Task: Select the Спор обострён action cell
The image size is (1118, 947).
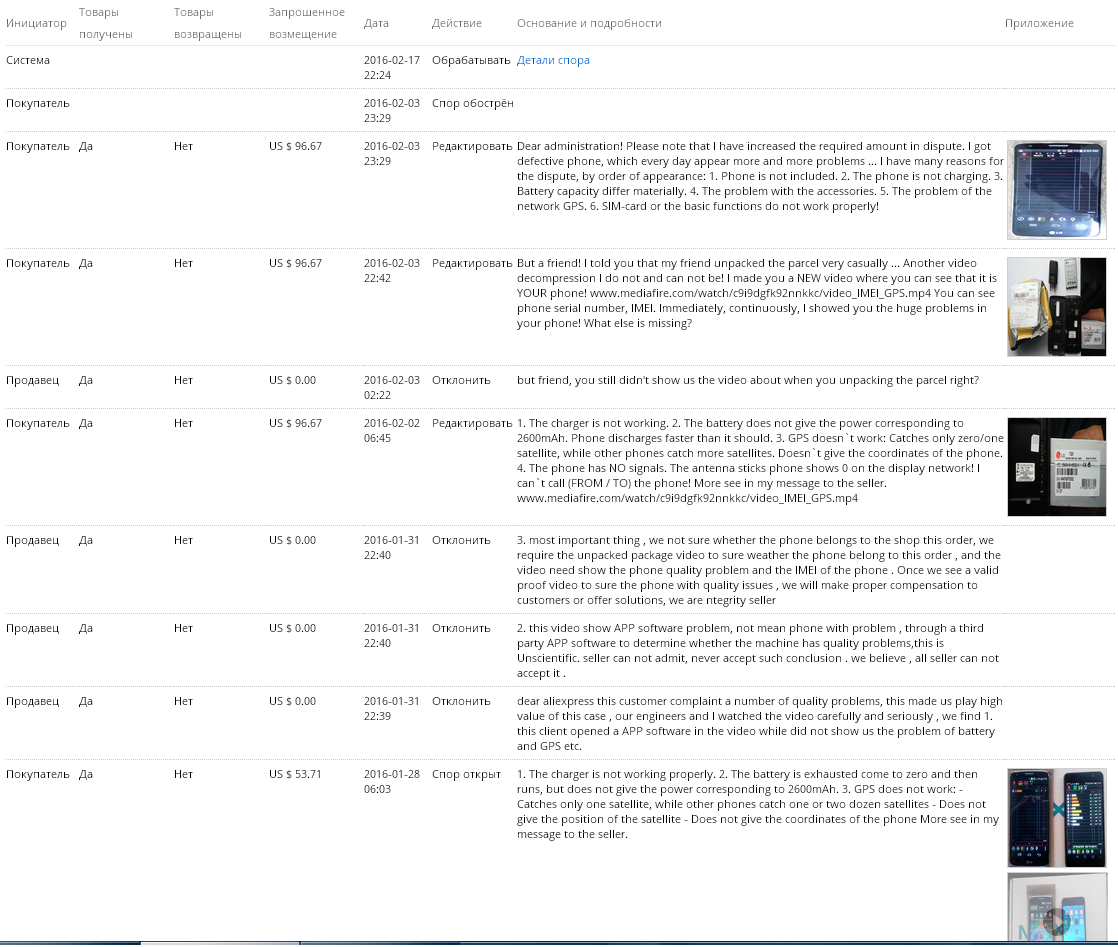Action: pos(472,103)
